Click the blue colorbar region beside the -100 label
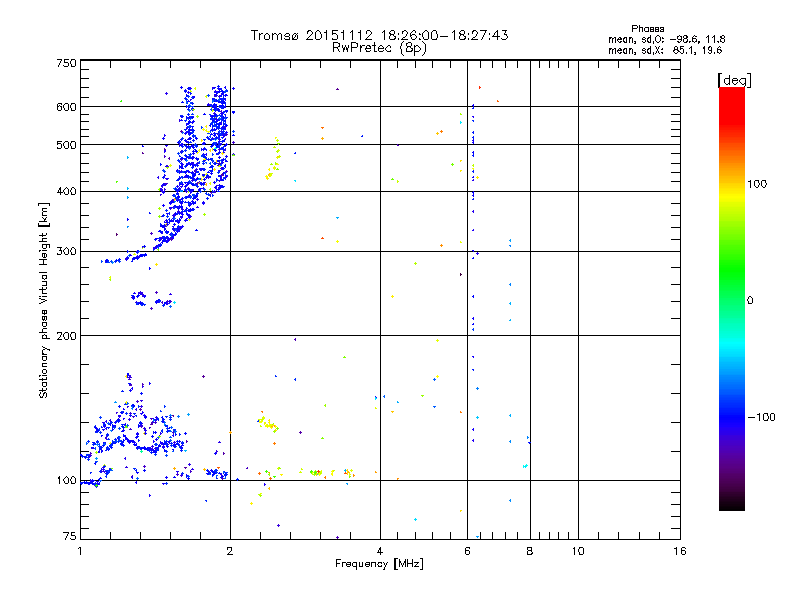800x600 pixels. tap(732, 416)
